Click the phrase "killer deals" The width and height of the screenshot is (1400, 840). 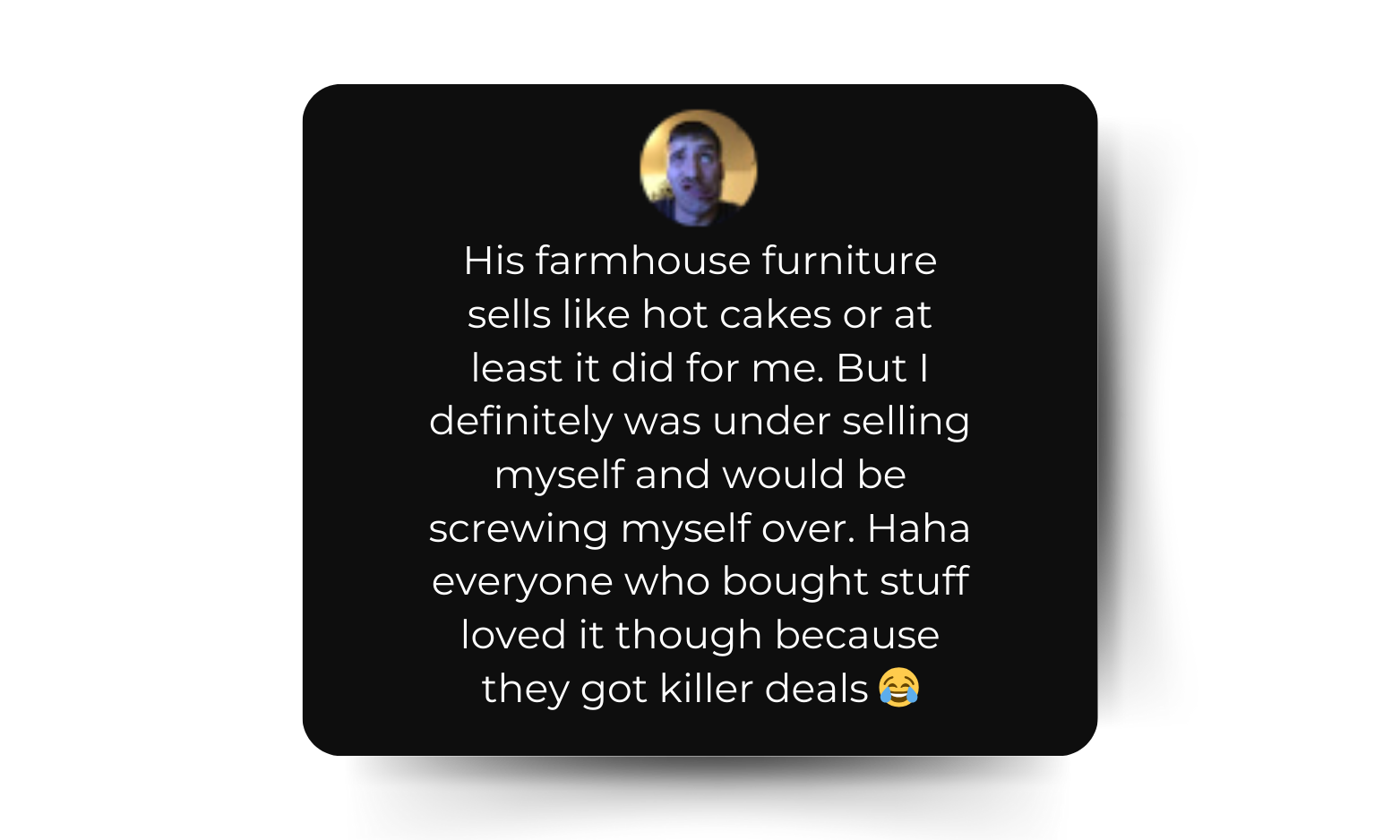click(x=764, y=689)
